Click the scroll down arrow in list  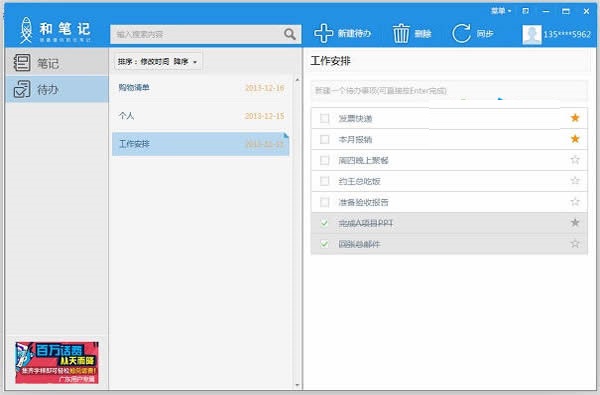point(297,385)
